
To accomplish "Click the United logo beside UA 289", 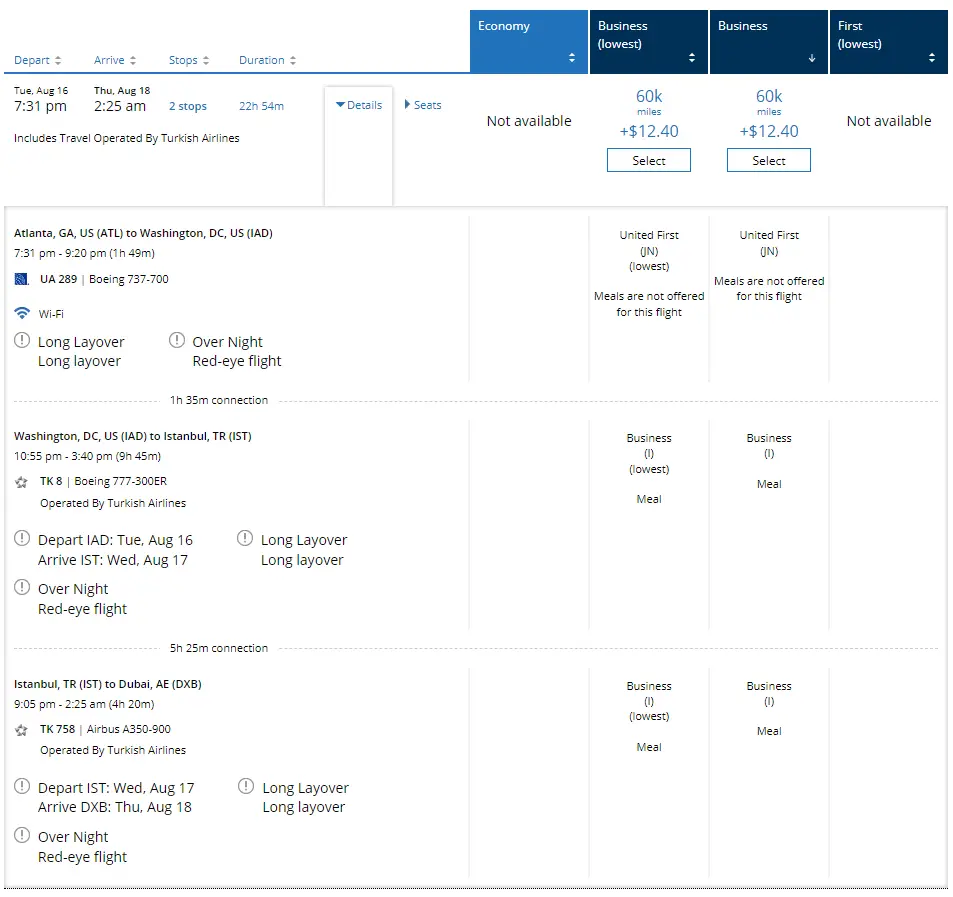I will 22,279.
